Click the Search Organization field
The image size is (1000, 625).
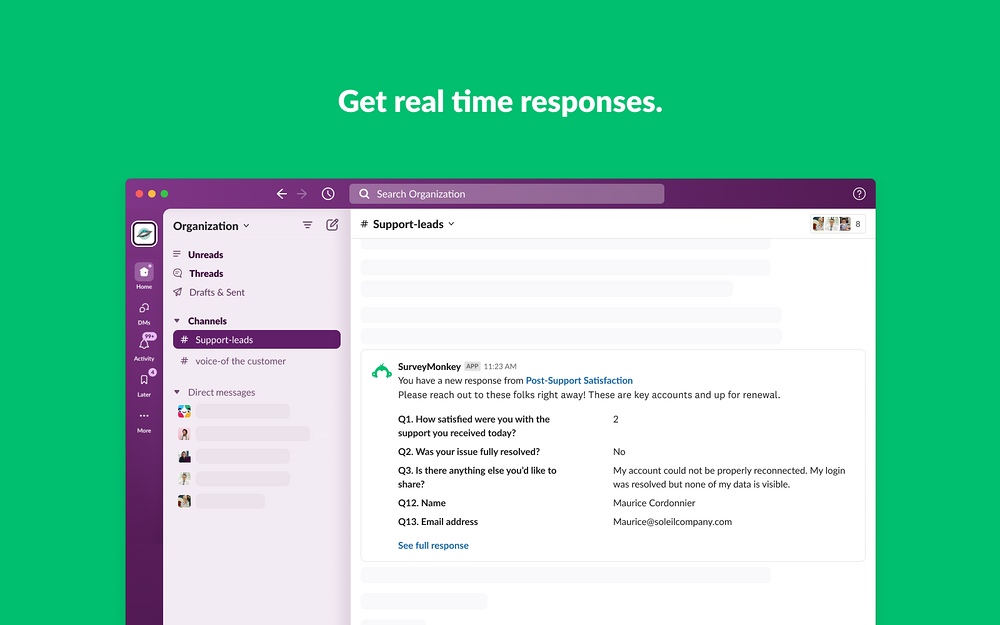[506, 194]
